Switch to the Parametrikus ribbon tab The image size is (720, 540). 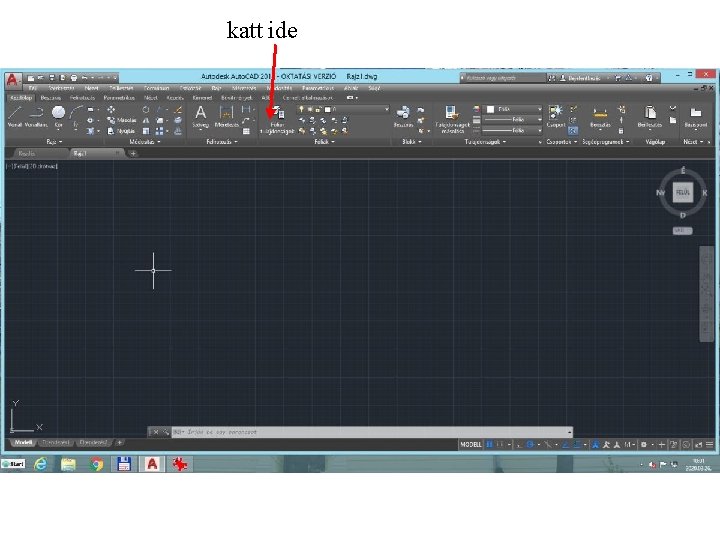coord(119,98)
